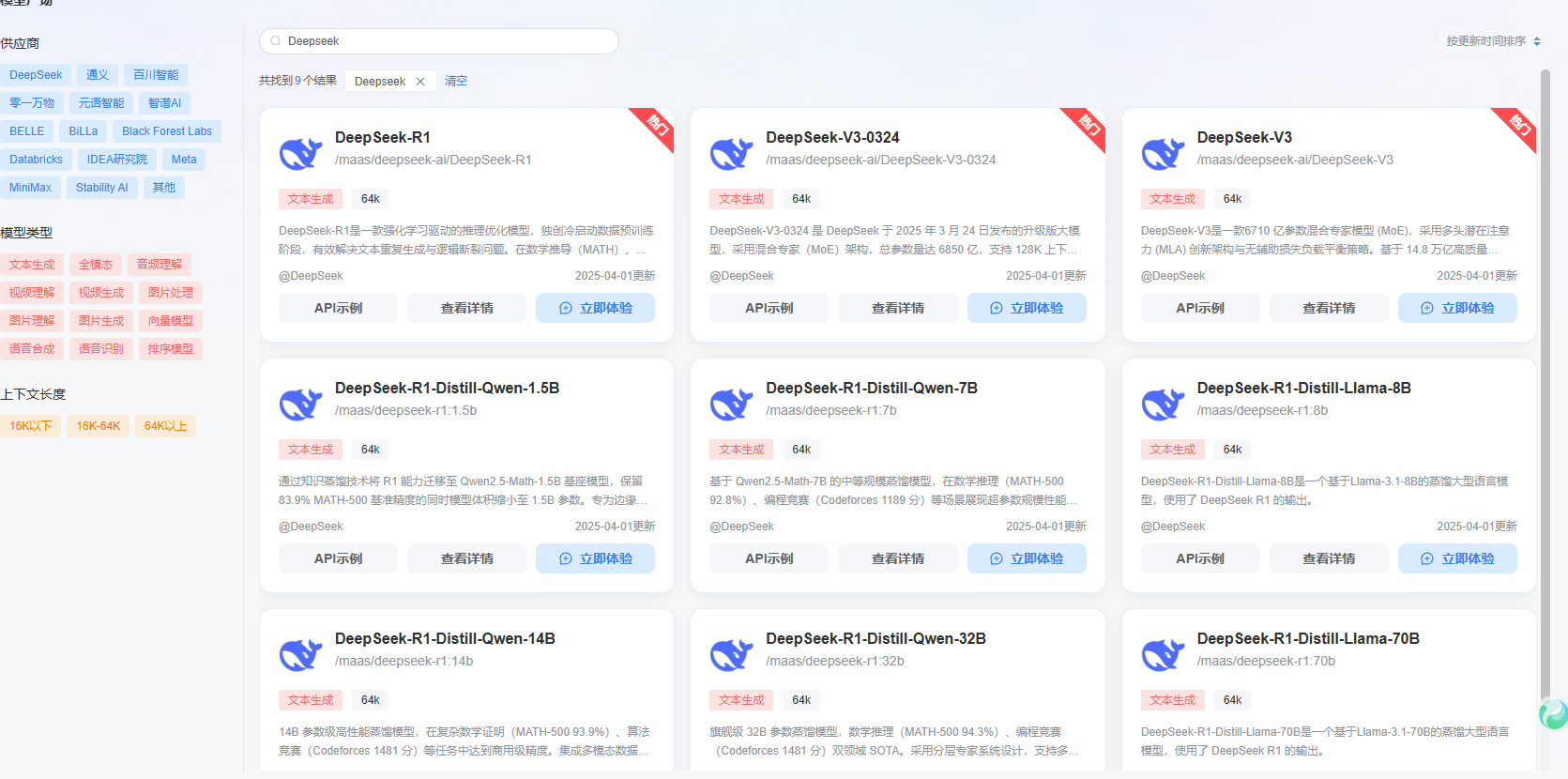This screenshot has height=779, width=1568.
Task: Click the DeepSeek-R1-Distill-Qwen-32B whale logo
Action: point(732,653)
